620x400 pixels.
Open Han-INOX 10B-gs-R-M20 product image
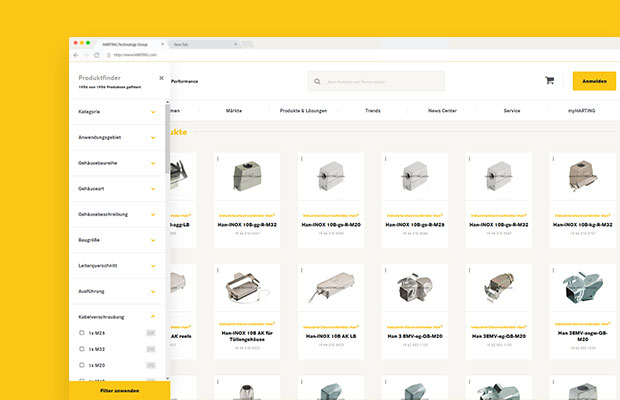point(331,176)
